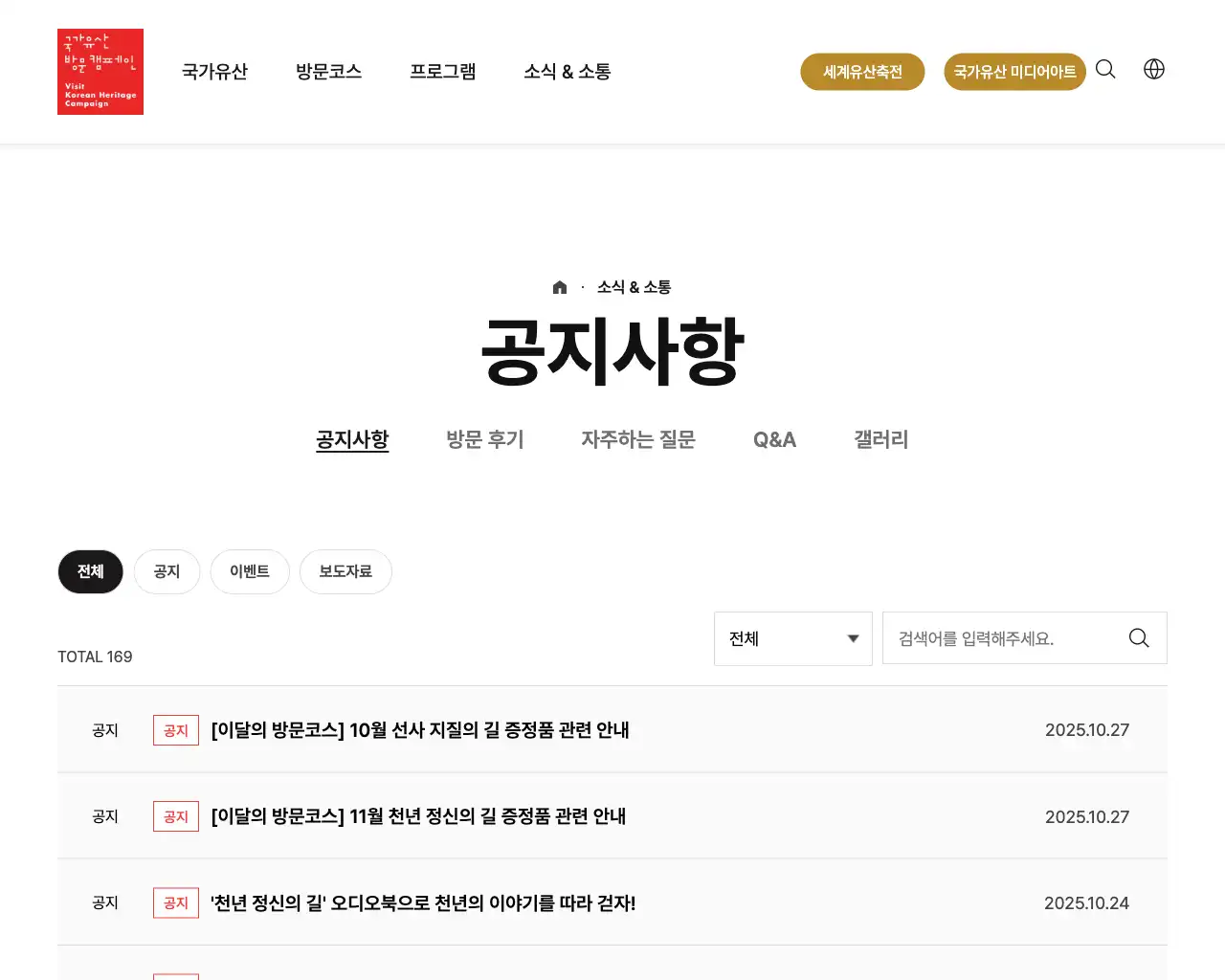Open the Q&A tab
The height and width of the screenshot is (980, 1225).
[x=774, y=439]
